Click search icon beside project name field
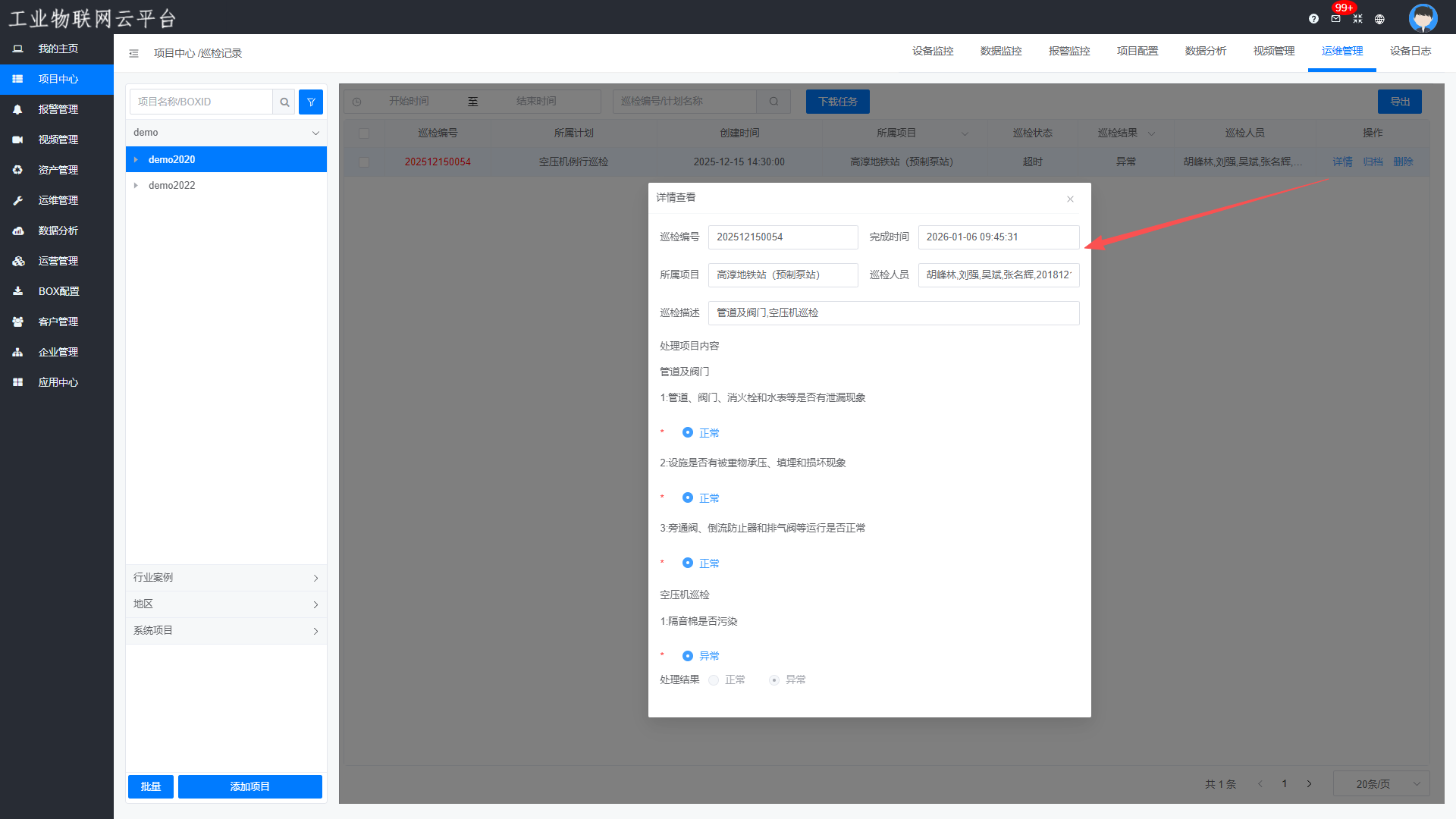This screenshot has height=819, width=1456. 284,102
